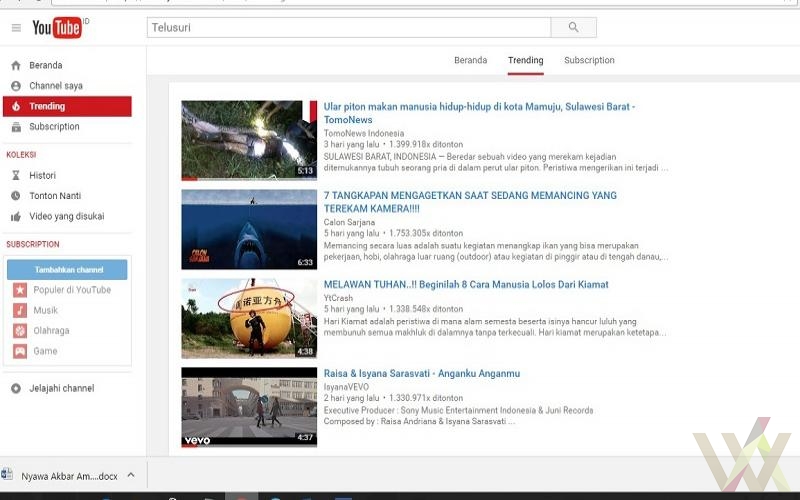Click the SUBSCRIPTION section heading
This screenshot has height=500, width=800.
(x=33, y=244)
